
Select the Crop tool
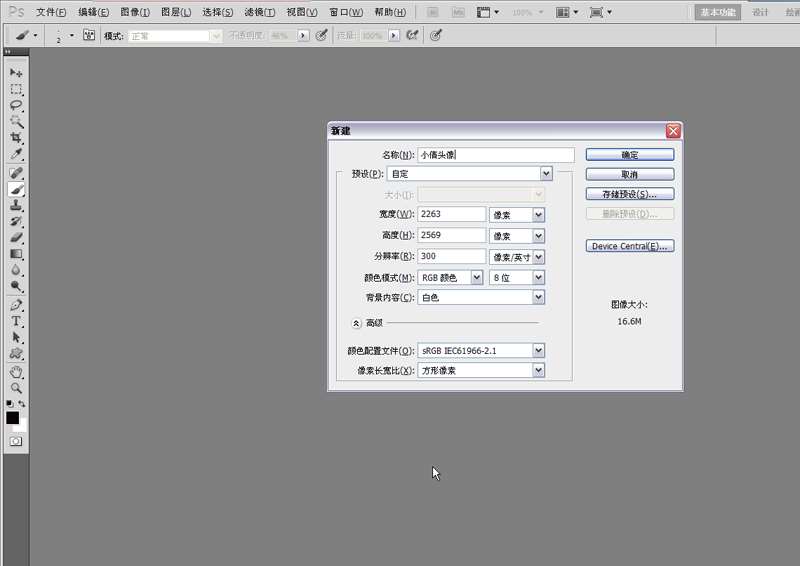16,137
